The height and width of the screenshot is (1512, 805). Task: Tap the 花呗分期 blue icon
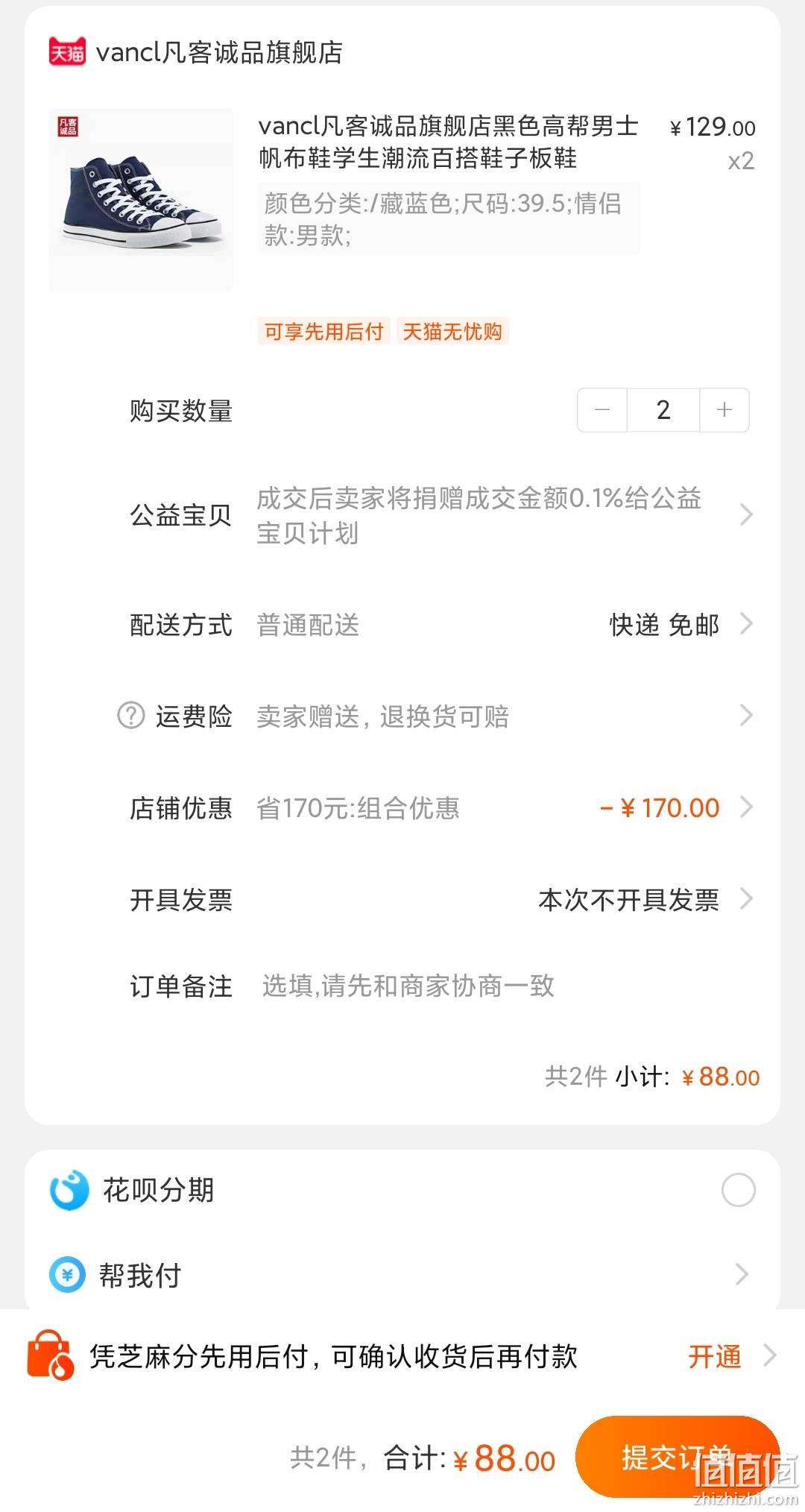(x=69, y=1190)
